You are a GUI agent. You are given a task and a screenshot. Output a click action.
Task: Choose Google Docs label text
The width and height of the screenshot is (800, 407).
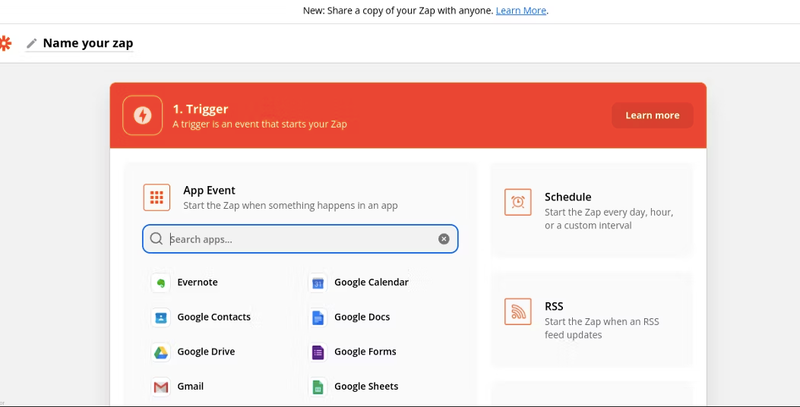tap(362, 317)
